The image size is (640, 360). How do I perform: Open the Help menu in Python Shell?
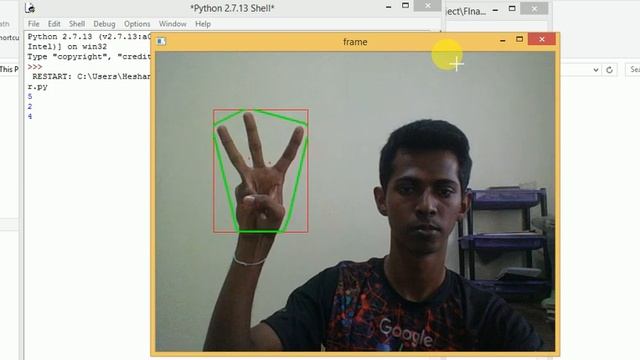(203, 24)
